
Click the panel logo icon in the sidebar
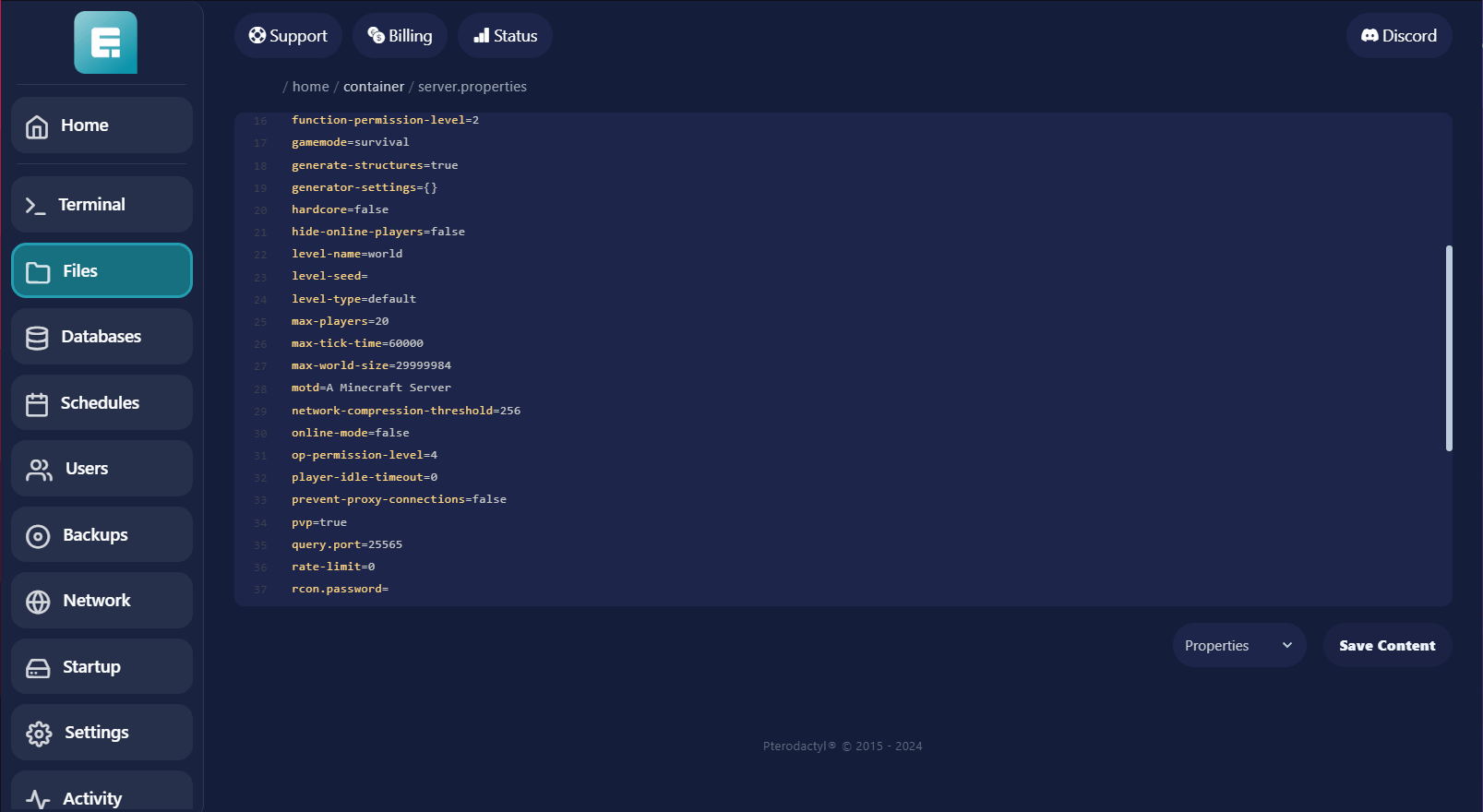pos(105,42)
